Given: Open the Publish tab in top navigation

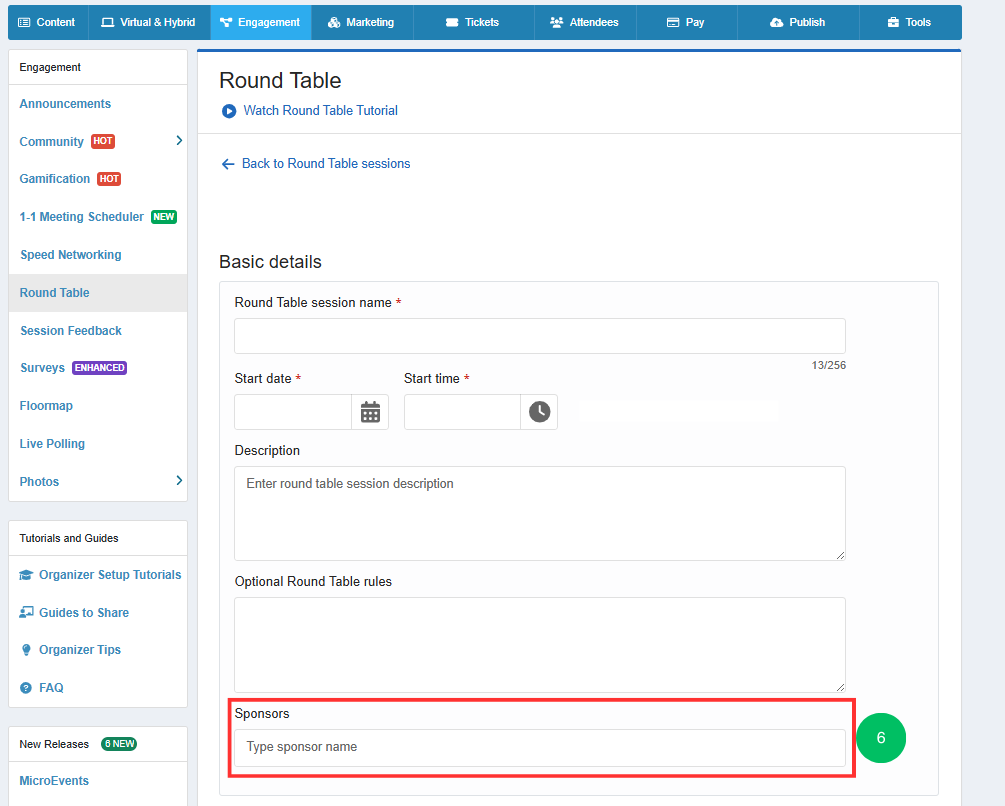Looking at the screenshot, I should 797,22.
